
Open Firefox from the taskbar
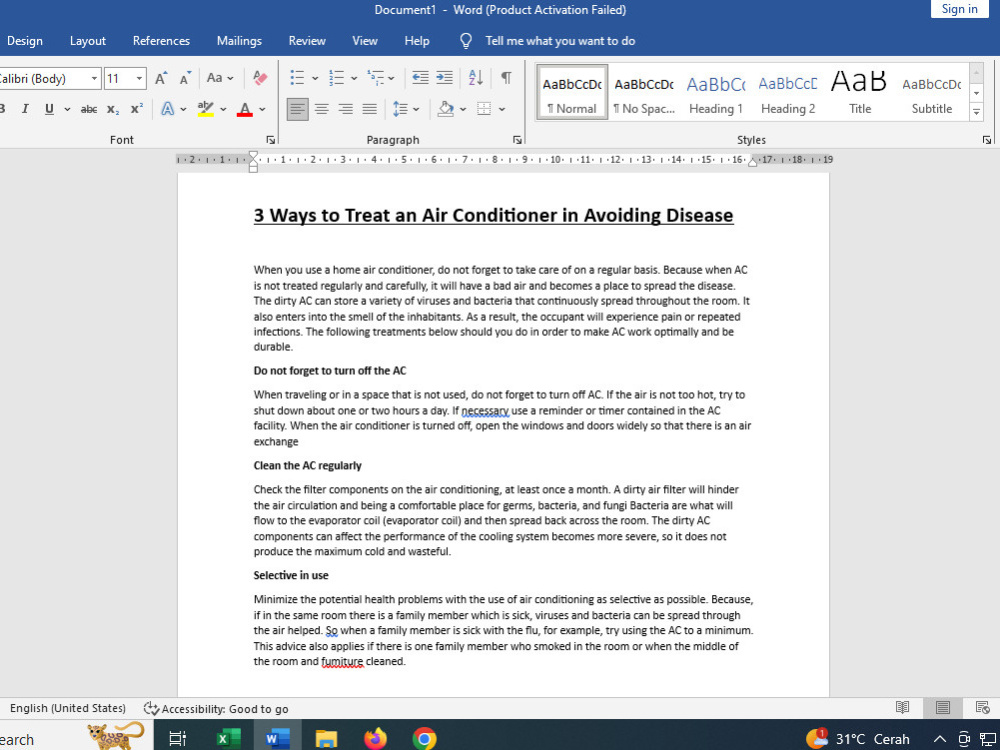click(x=376, y=739)
